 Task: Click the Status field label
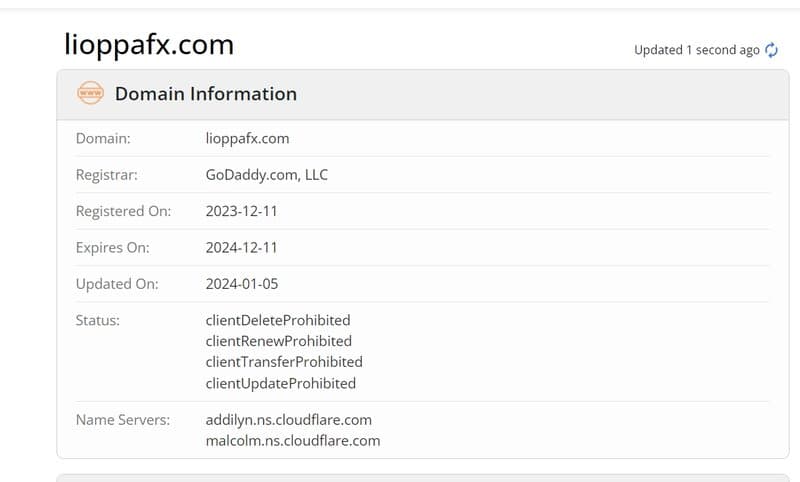(x=98, y=320)
